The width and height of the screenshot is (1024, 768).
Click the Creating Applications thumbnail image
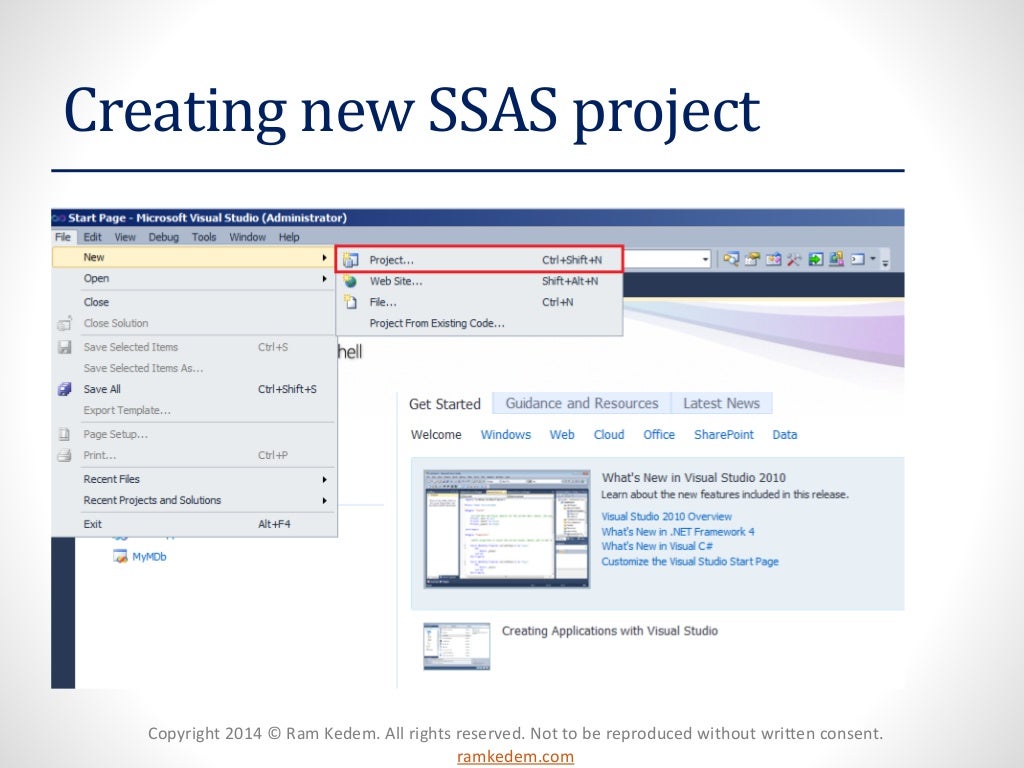click(x=456, y=647)
